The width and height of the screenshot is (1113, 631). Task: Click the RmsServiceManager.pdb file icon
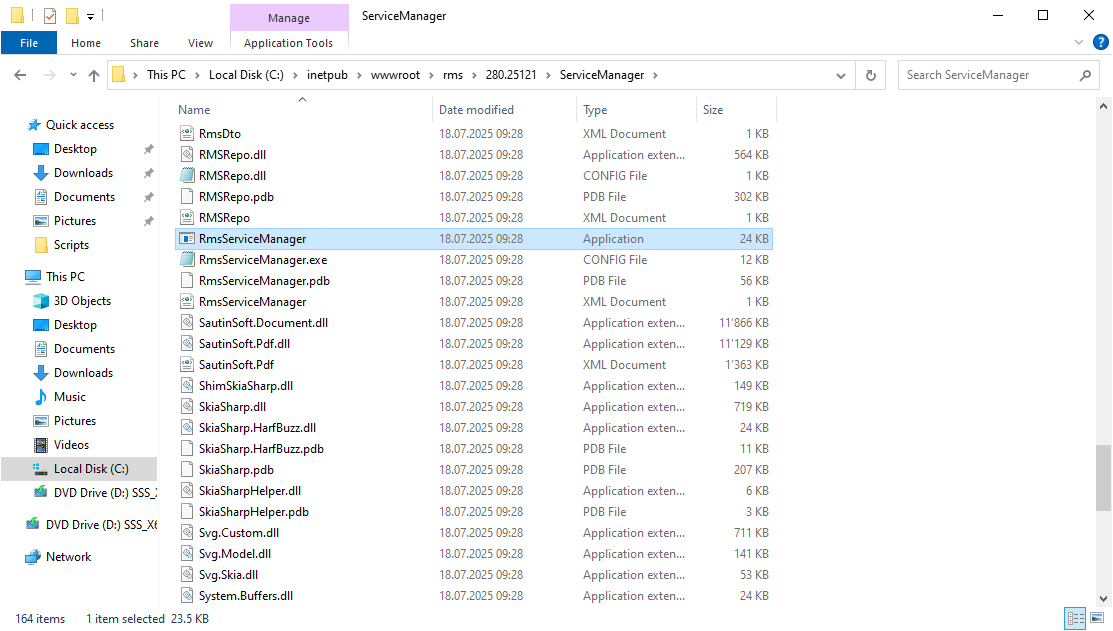pyautogui.click(x=187, y=280)
